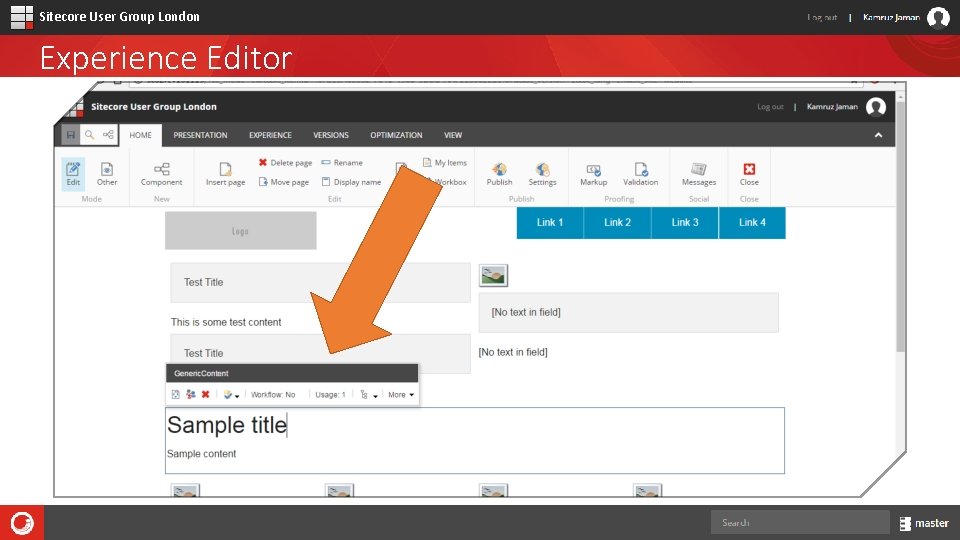Click the search magnifier icon beside HOME tab
This screenshot has height=540, width=960.
pos(89,135)
